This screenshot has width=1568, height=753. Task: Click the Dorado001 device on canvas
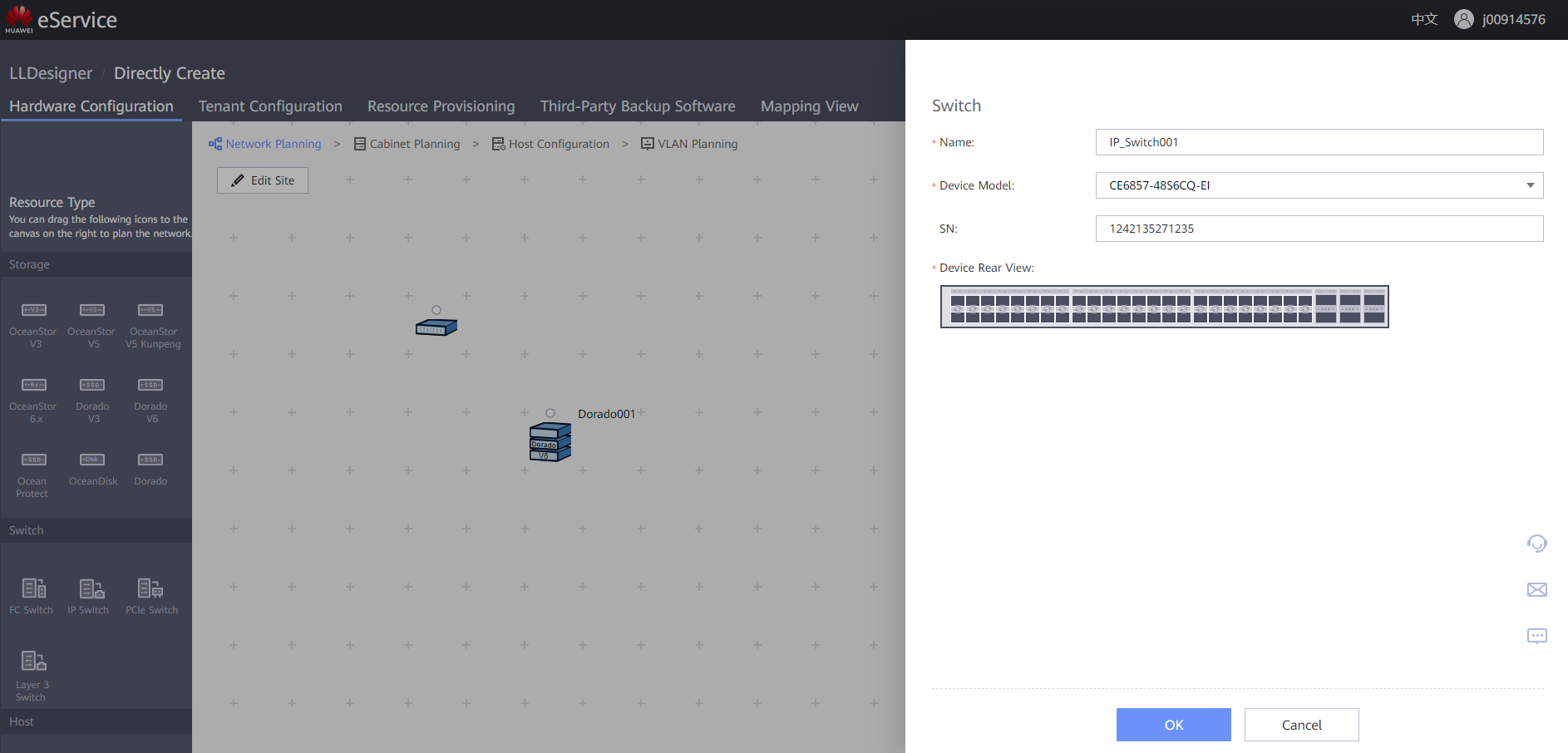550,442
